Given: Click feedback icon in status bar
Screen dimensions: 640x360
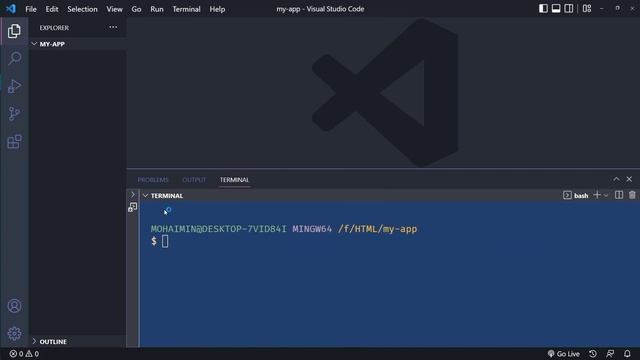Looking at the screenshot, I should point(610,353).
